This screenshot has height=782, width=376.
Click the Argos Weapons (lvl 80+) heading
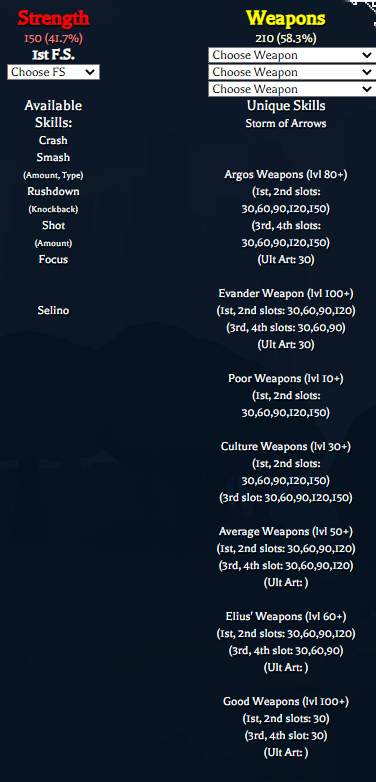pyautogui.click(x=286, y=175)
